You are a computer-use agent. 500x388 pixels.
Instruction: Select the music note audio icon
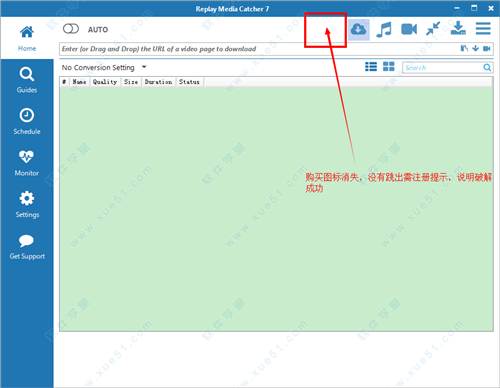[384, 29]
